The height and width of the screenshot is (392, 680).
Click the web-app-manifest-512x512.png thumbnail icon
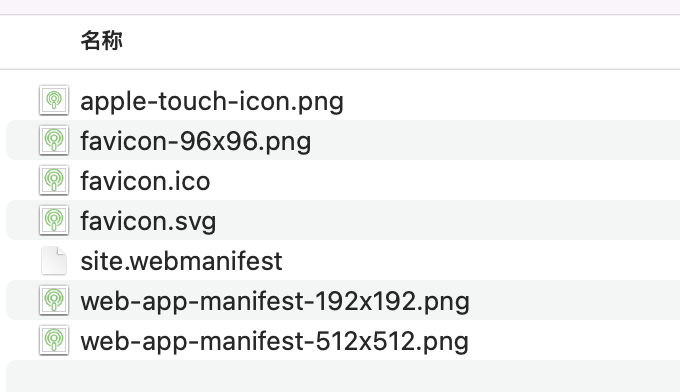54,340
